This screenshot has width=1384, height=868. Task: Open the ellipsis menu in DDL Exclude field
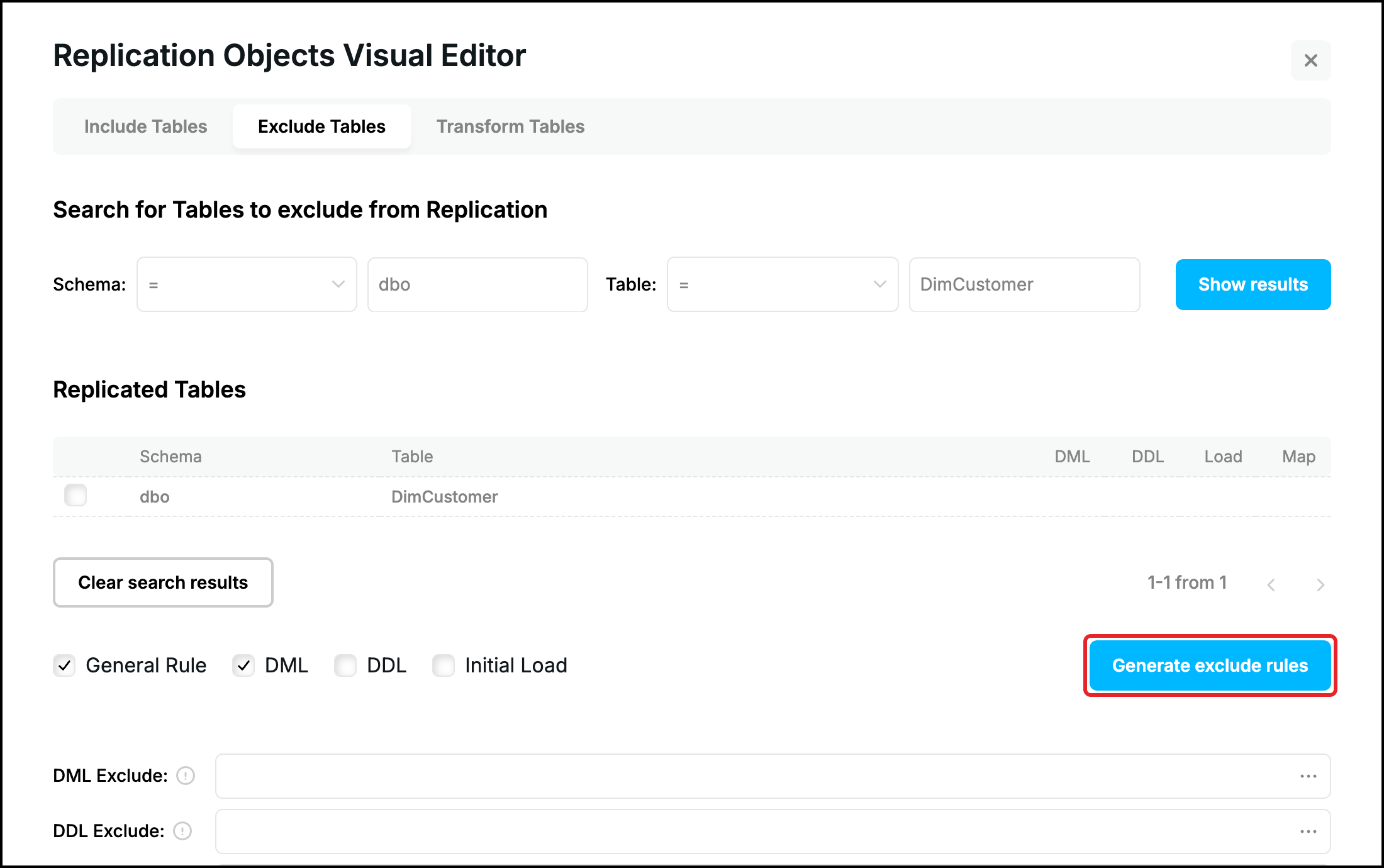click(x=1308, y=831)
